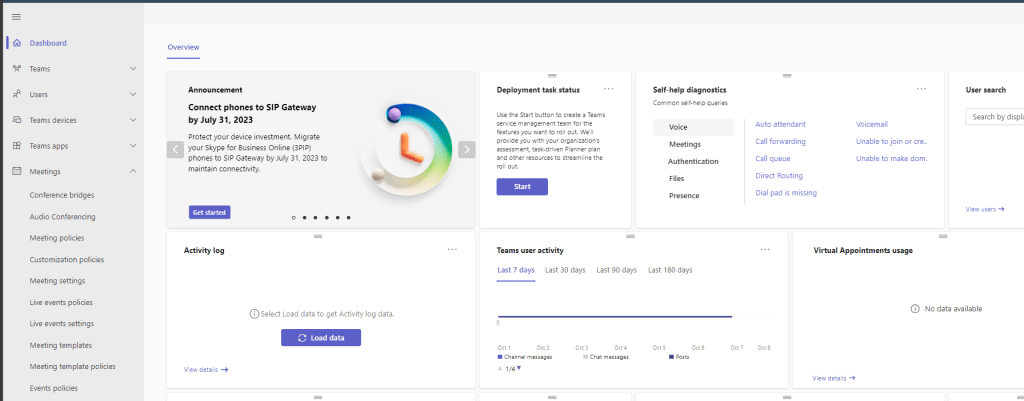Click the Teams devices icon
The height and width of the screenshot is (401, 1024).
17,120
